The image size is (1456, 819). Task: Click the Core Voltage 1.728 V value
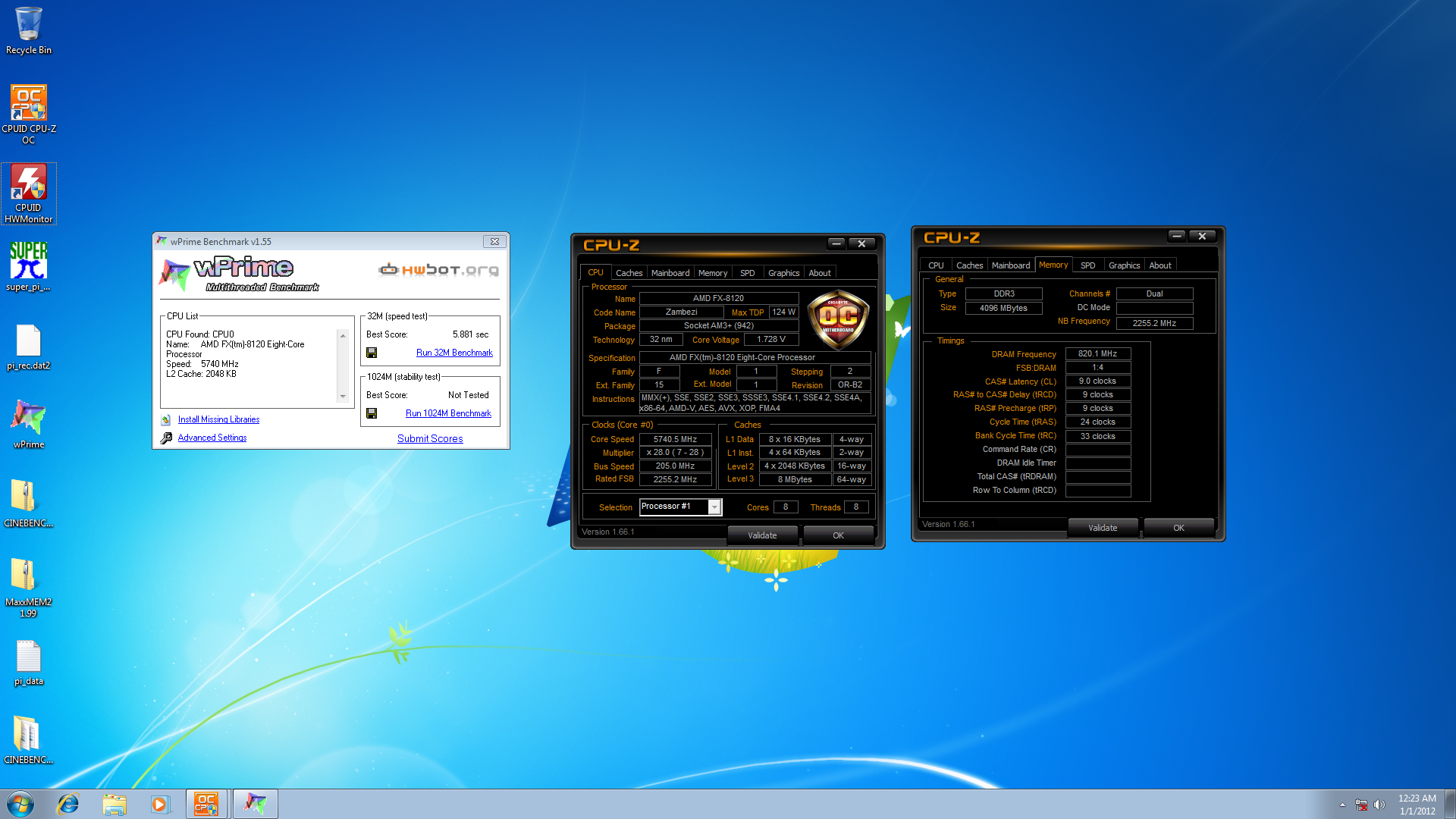771,340
